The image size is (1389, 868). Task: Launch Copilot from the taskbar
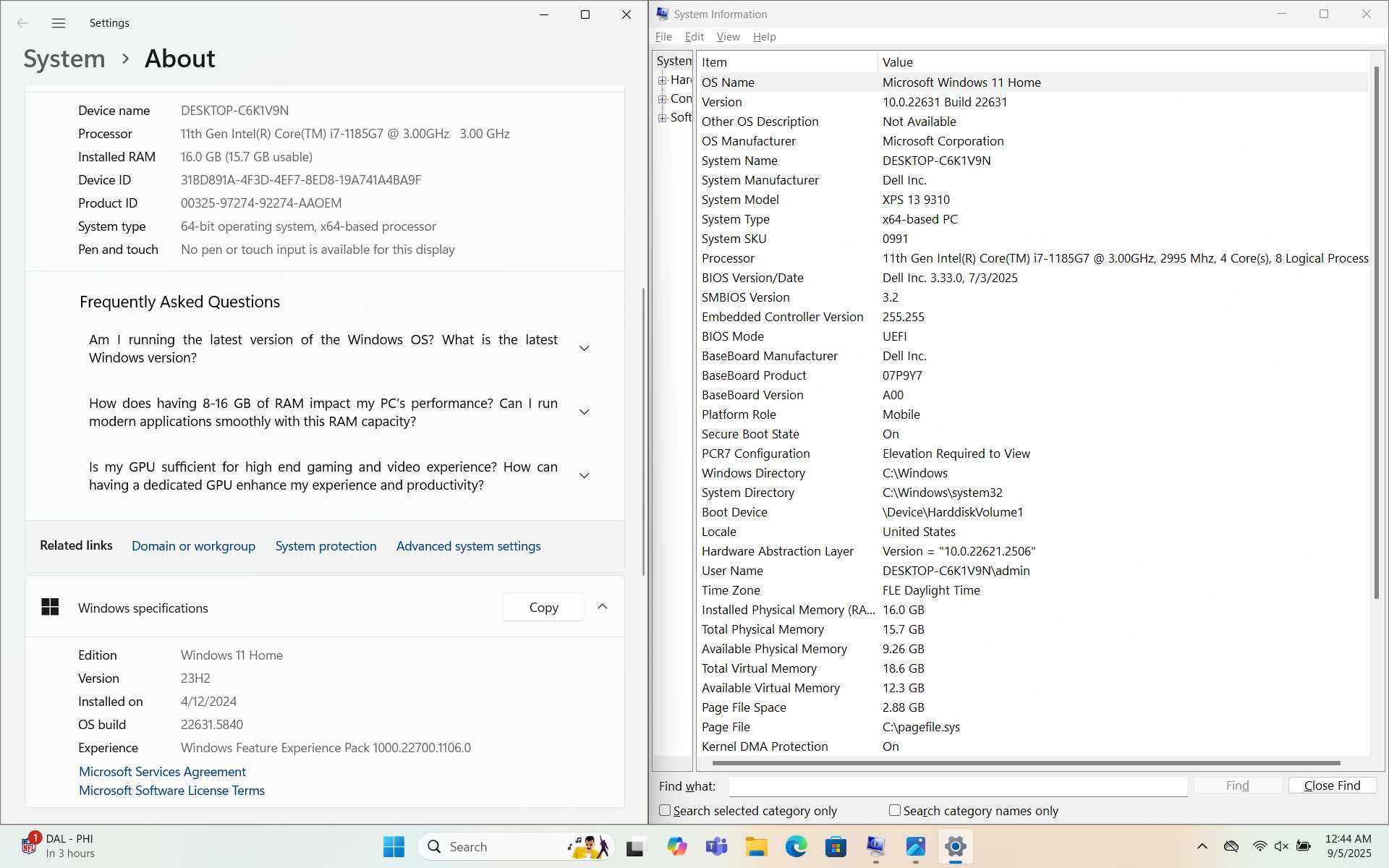[x=676, y=846]
